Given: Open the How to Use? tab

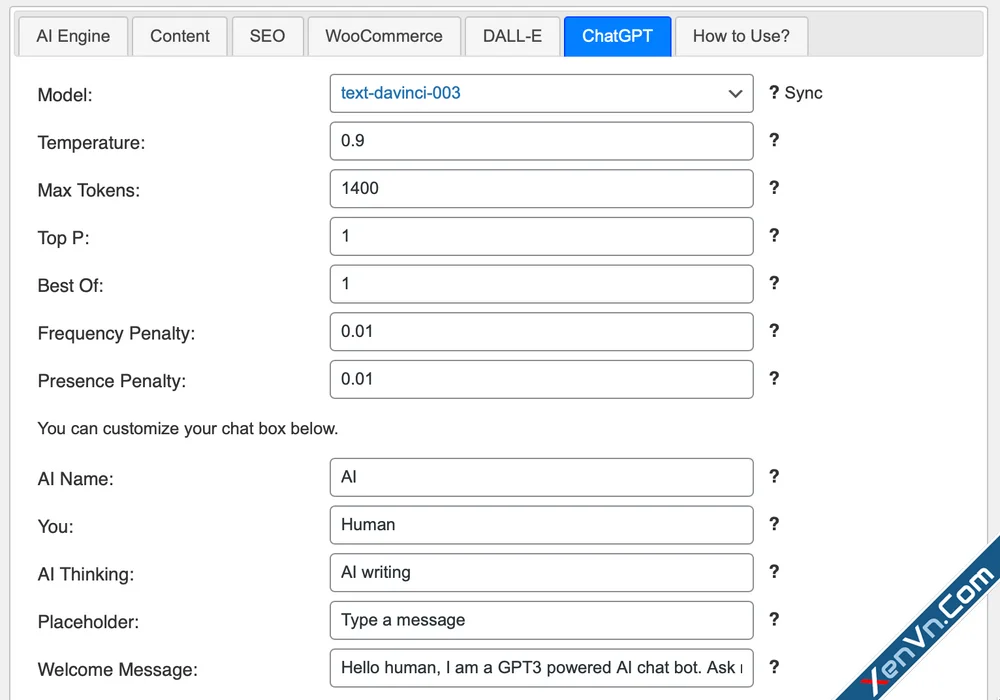Looking at the screenshot, I should (x=741, y=36).
